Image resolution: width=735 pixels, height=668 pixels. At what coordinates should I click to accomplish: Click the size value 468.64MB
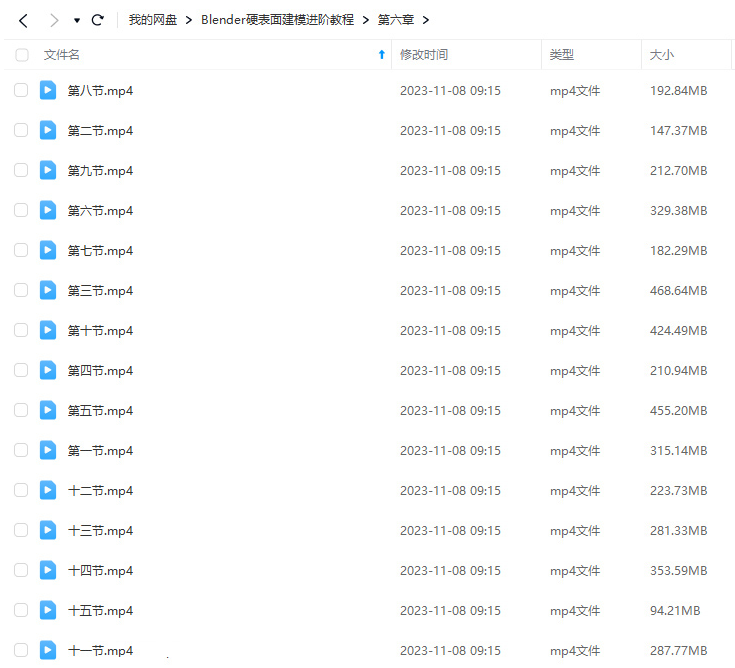[x=678, y=291]
